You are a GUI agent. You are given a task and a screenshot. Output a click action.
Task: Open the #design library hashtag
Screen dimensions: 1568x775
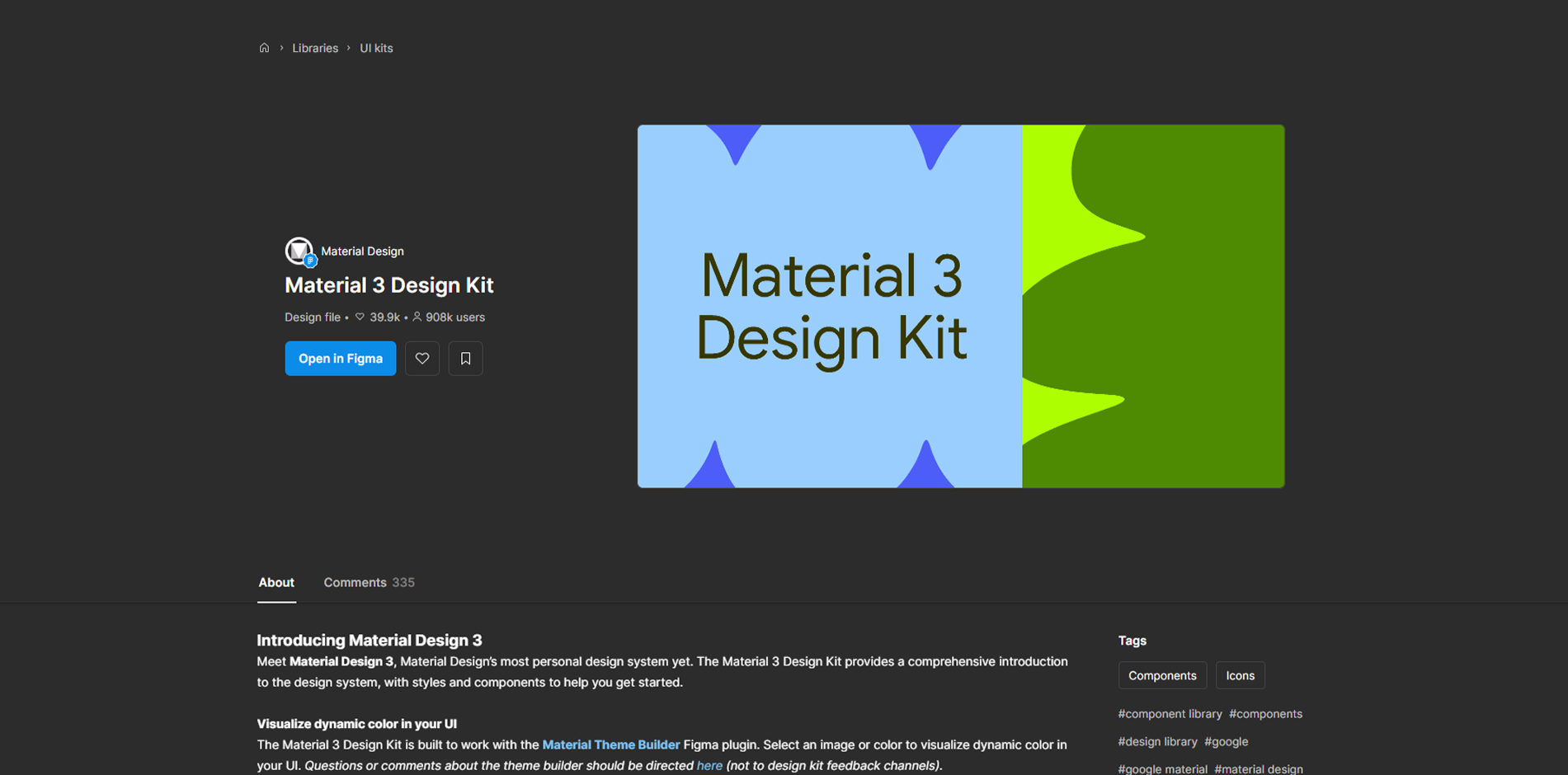1157,741
